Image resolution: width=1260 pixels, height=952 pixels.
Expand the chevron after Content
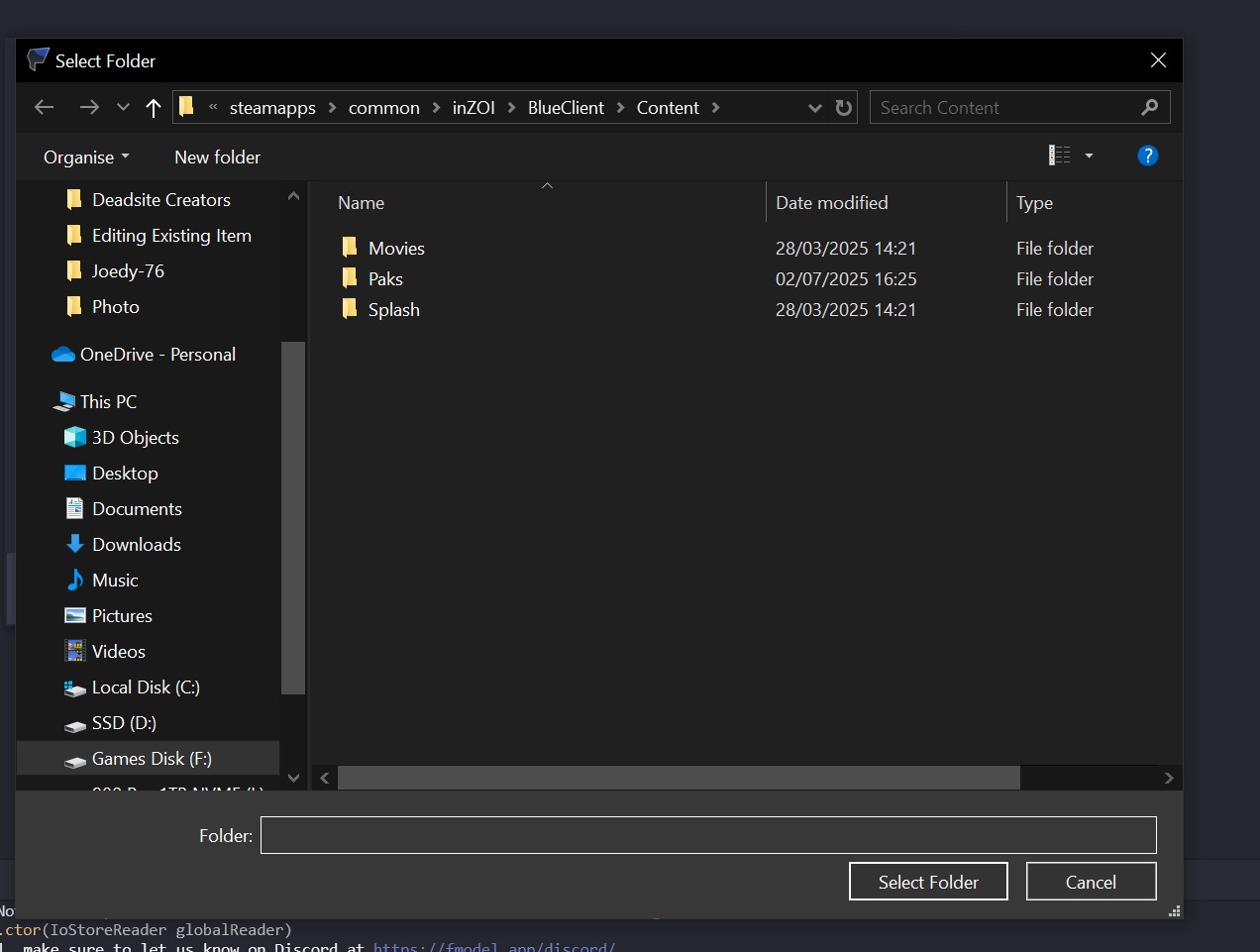(715, 107)
